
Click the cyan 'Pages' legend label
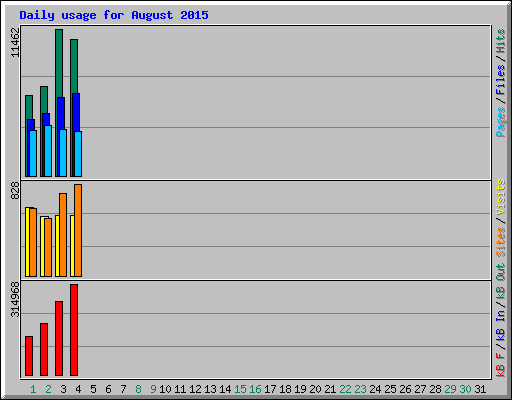[500, 122]
